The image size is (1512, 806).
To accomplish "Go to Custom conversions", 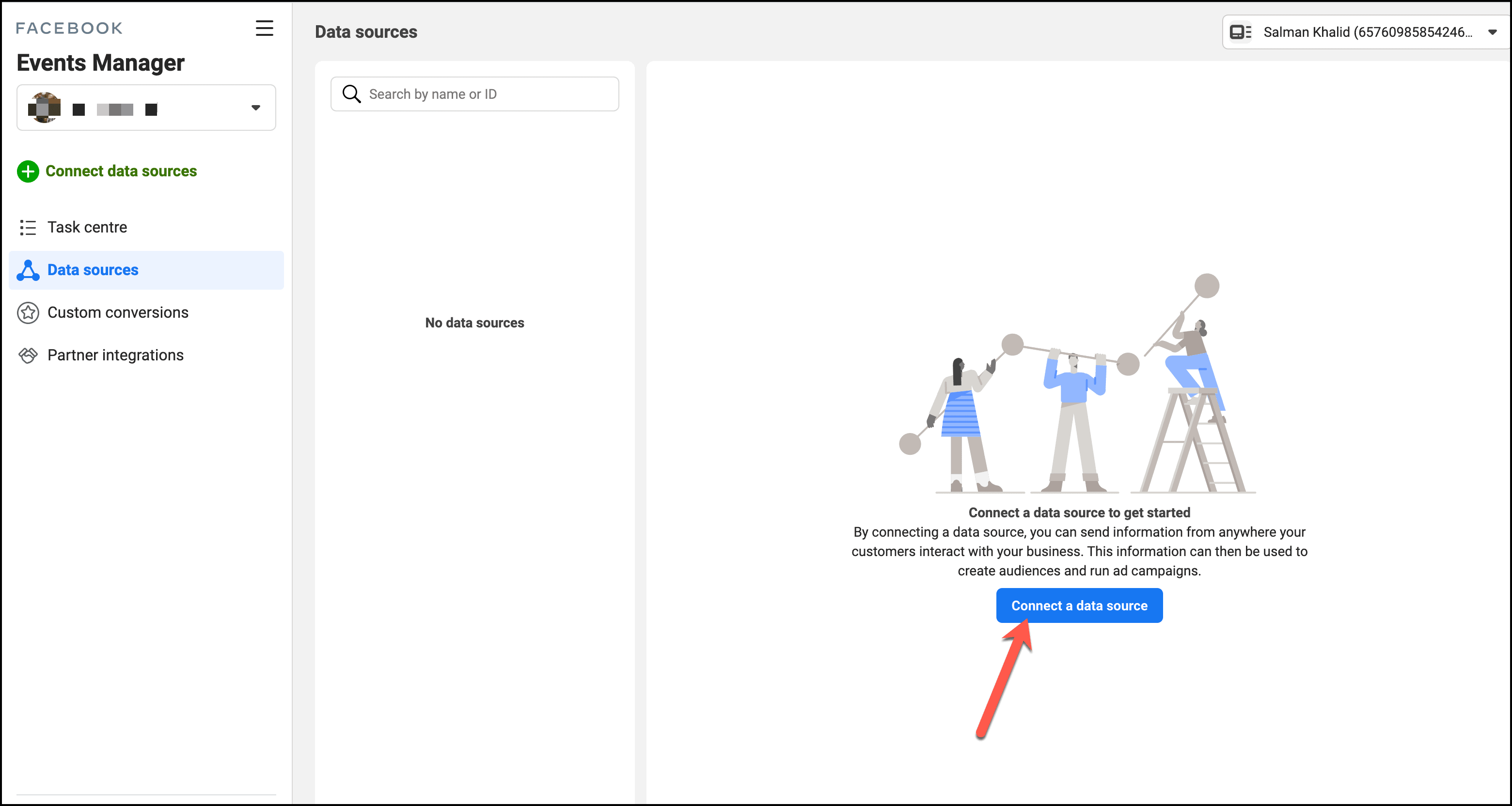I will click(x=146, y=312).
